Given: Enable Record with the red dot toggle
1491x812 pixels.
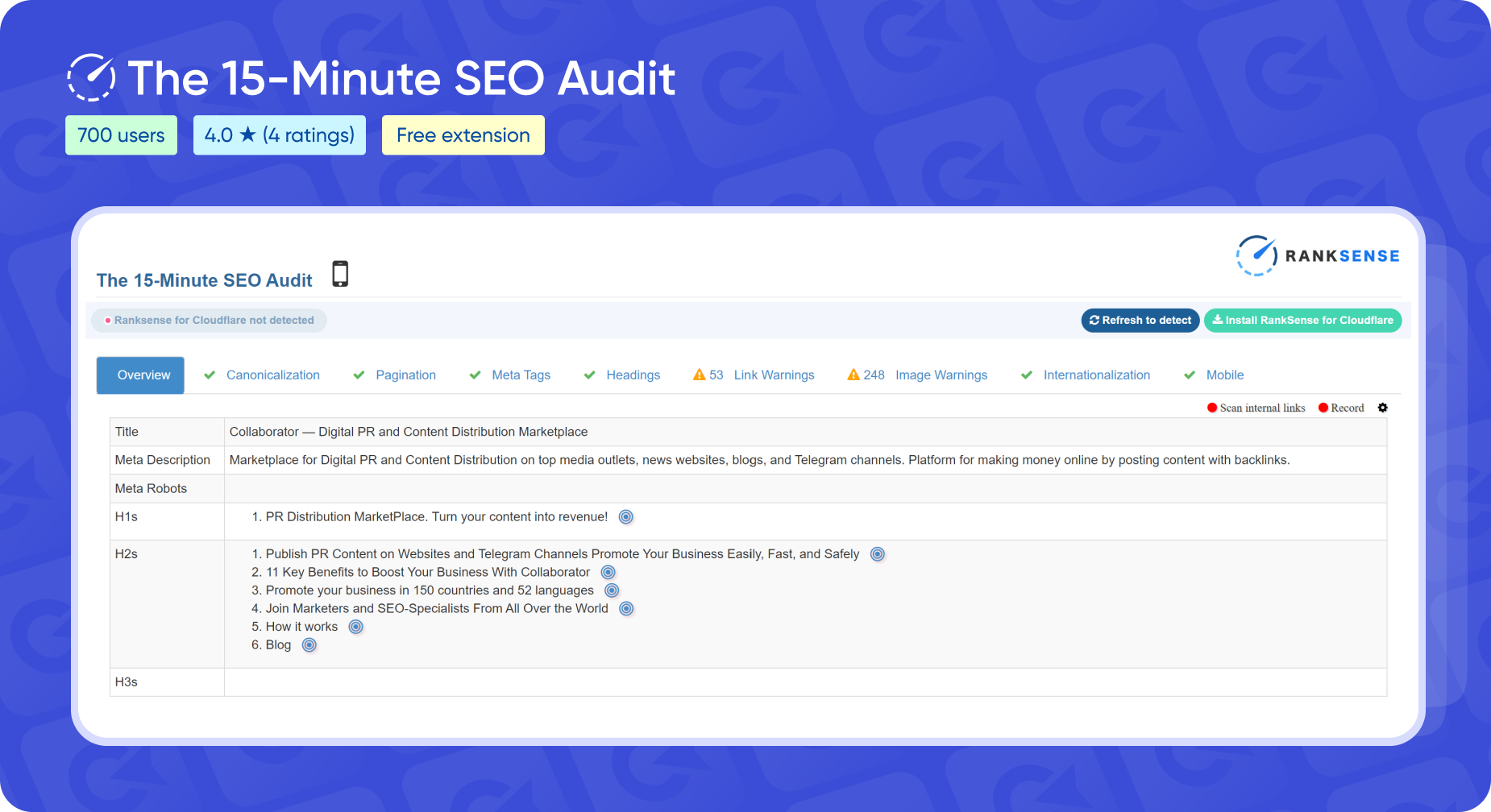Looking at the screenshot, I should tap(1322, 408).
